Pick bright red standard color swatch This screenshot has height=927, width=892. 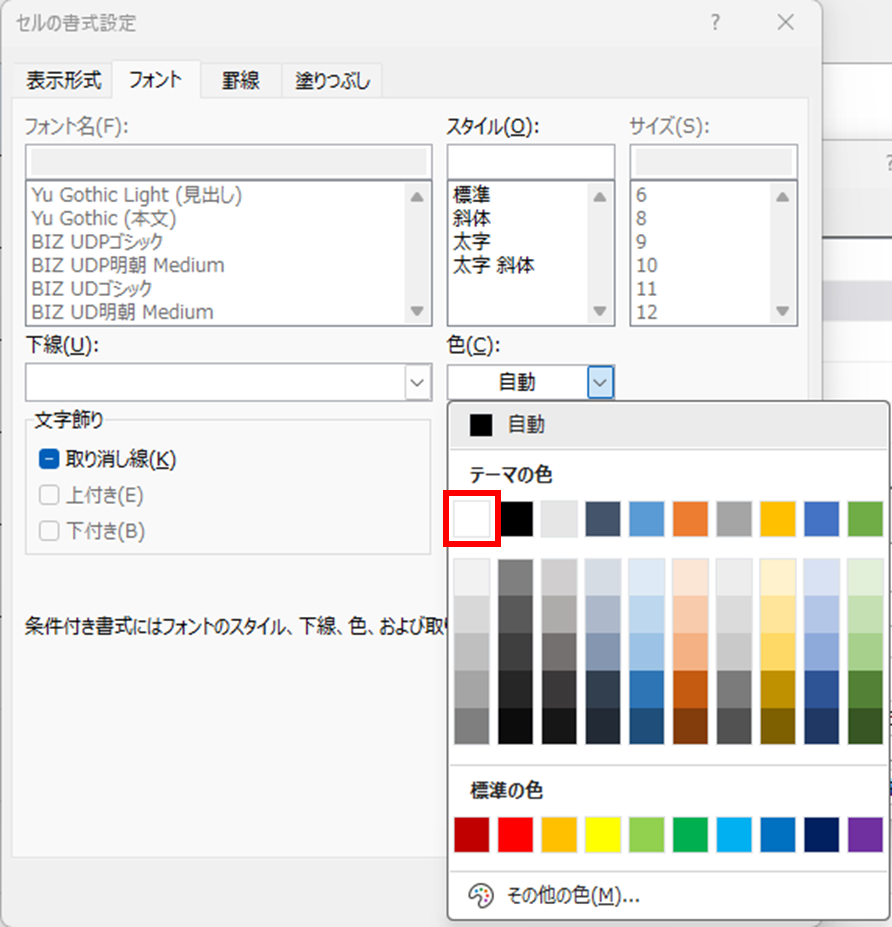(x=515, y=834)
